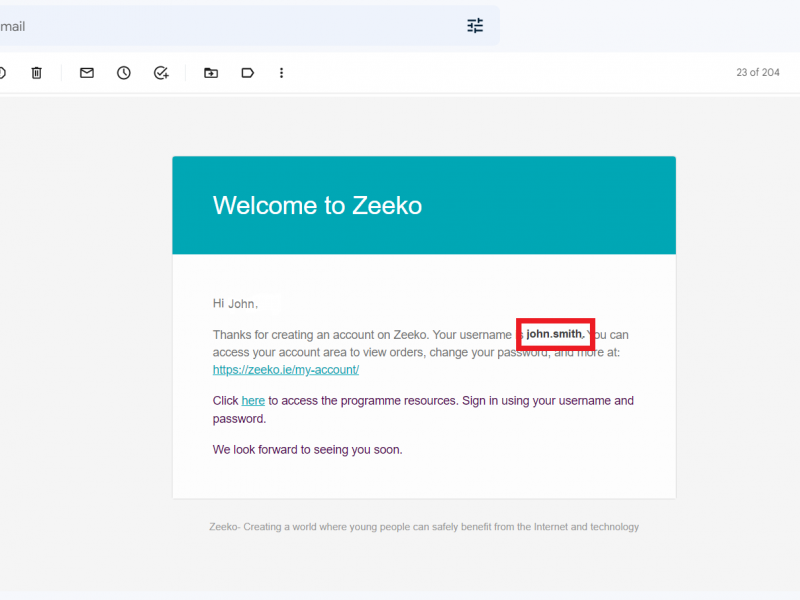
Task: Mark the email as unread
Action: pos(87,73)
